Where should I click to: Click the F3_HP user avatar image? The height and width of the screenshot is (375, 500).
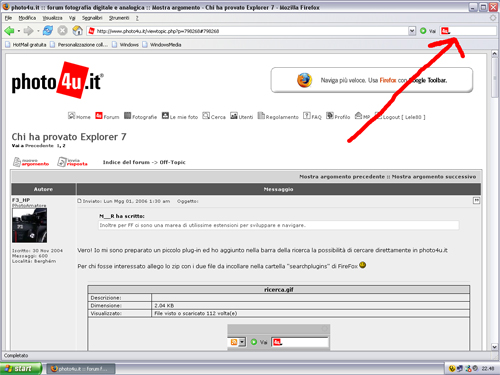(29, 225)
